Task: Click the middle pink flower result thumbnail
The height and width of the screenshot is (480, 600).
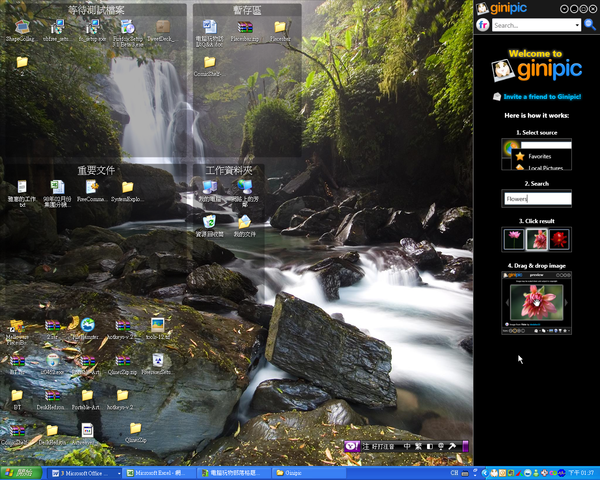Action: coord(536,239)
